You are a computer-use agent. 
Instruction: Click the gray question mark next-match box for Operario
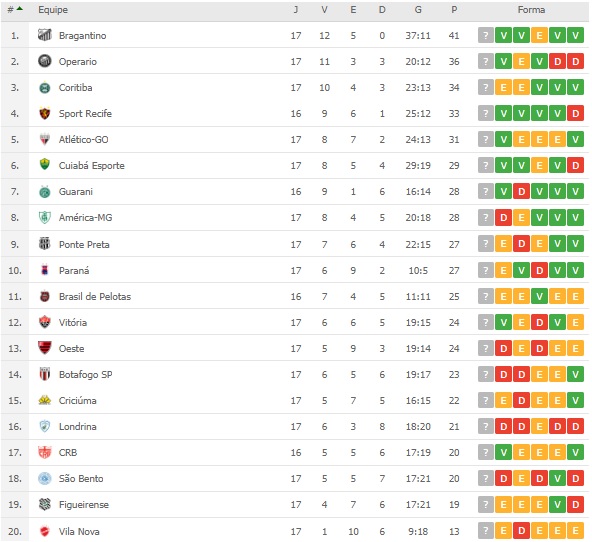(486, 61)
